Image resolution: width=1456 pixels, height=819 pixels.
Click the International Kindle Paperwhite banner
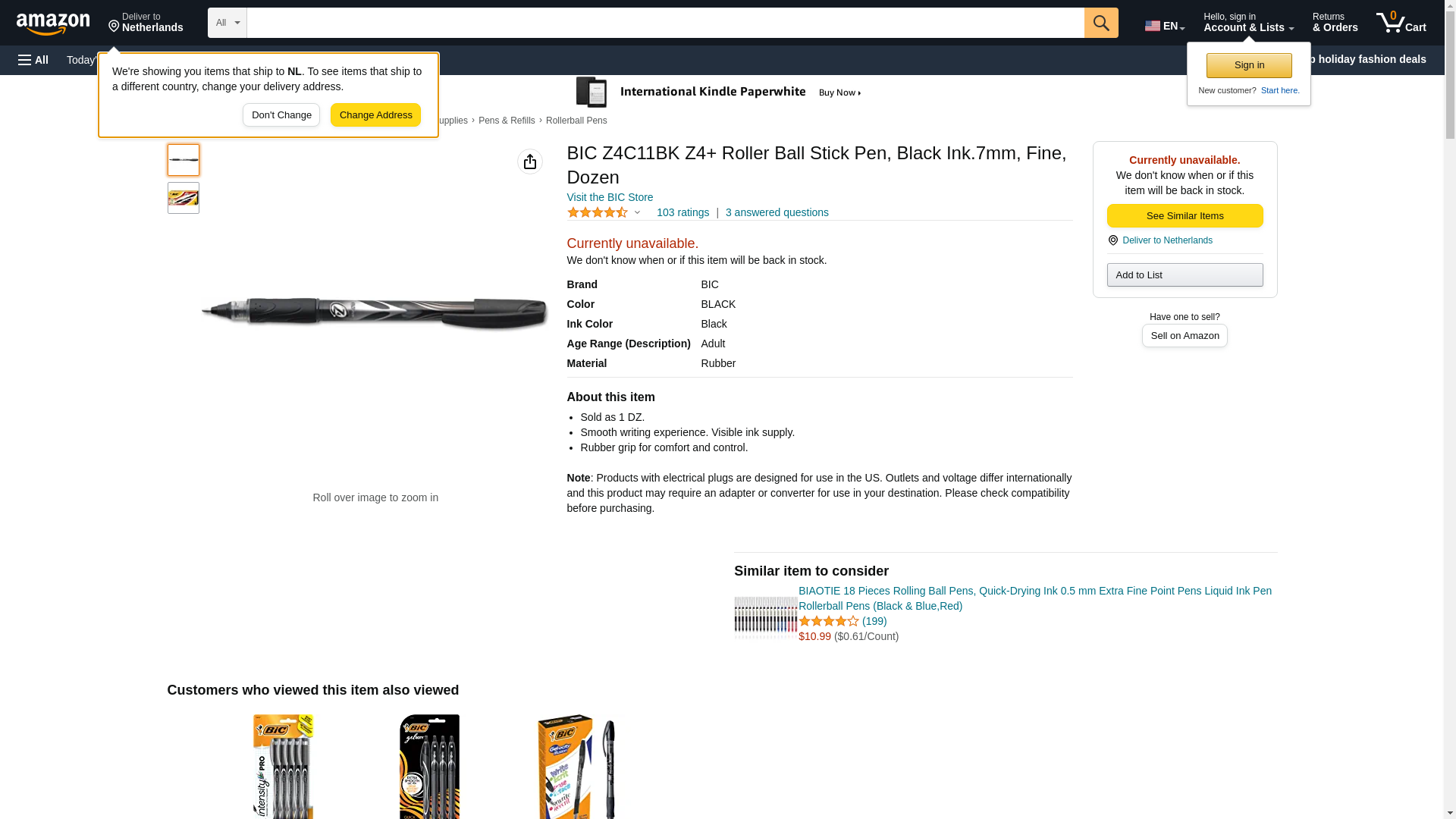[719, 93]
